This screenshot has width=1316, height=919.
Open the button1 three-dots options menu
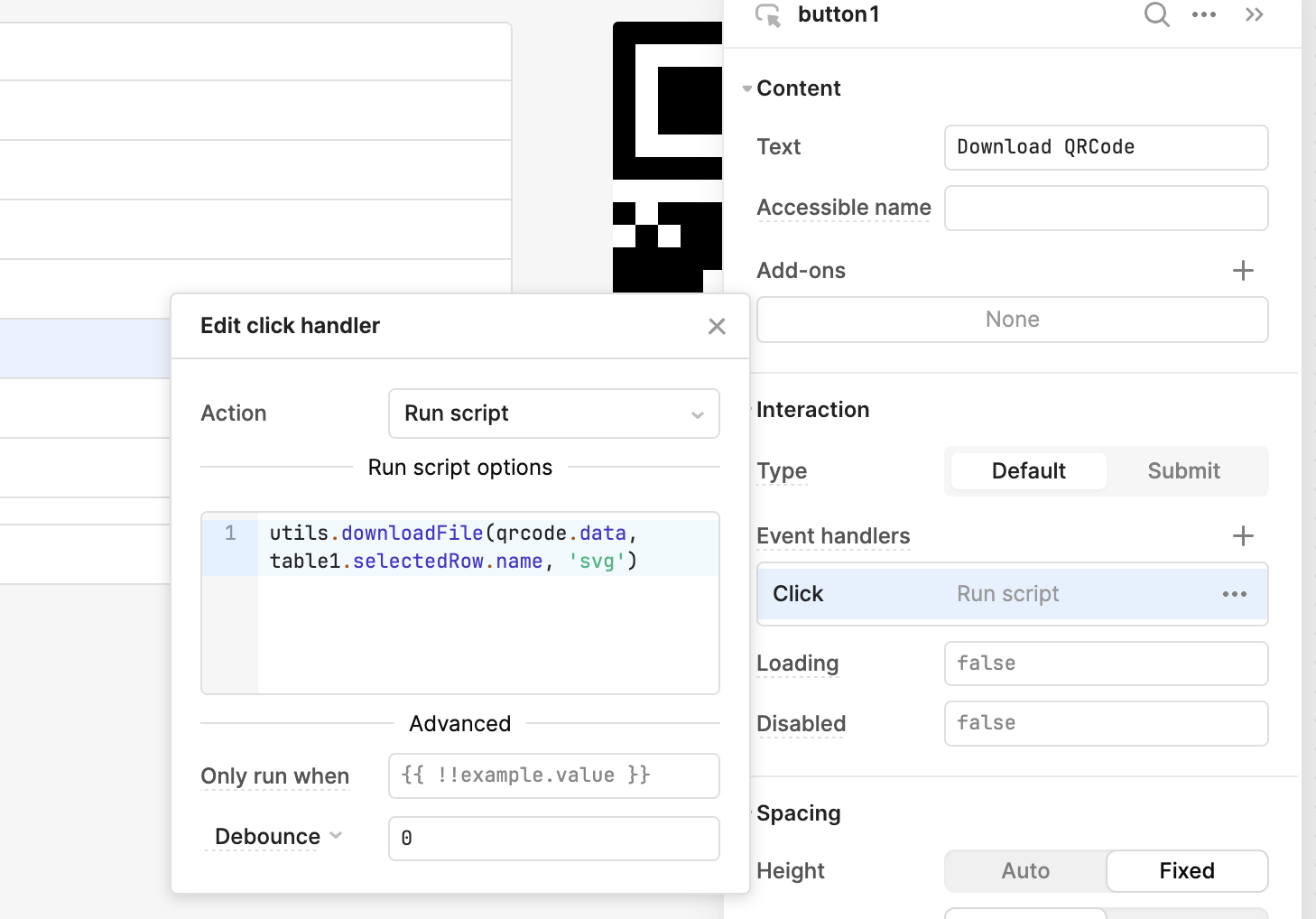[1204, 14]
